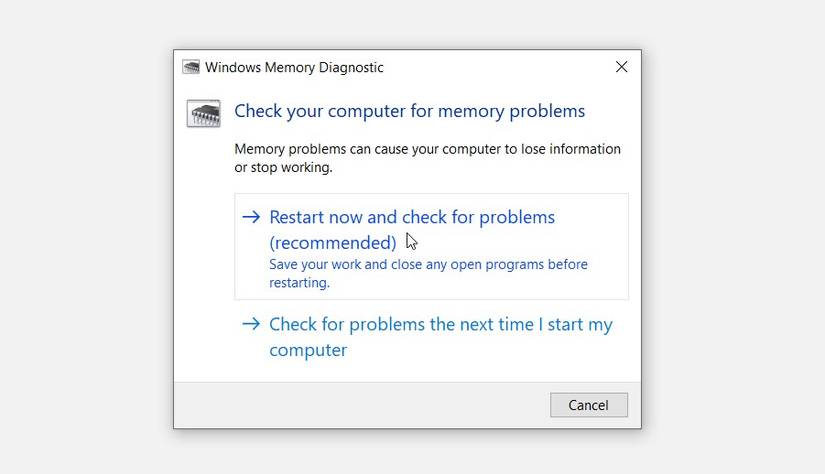Click the heading Check your computer for memory problems
Image resolution: width=825 pixels, height=474 pixels.
pos(409,111)
